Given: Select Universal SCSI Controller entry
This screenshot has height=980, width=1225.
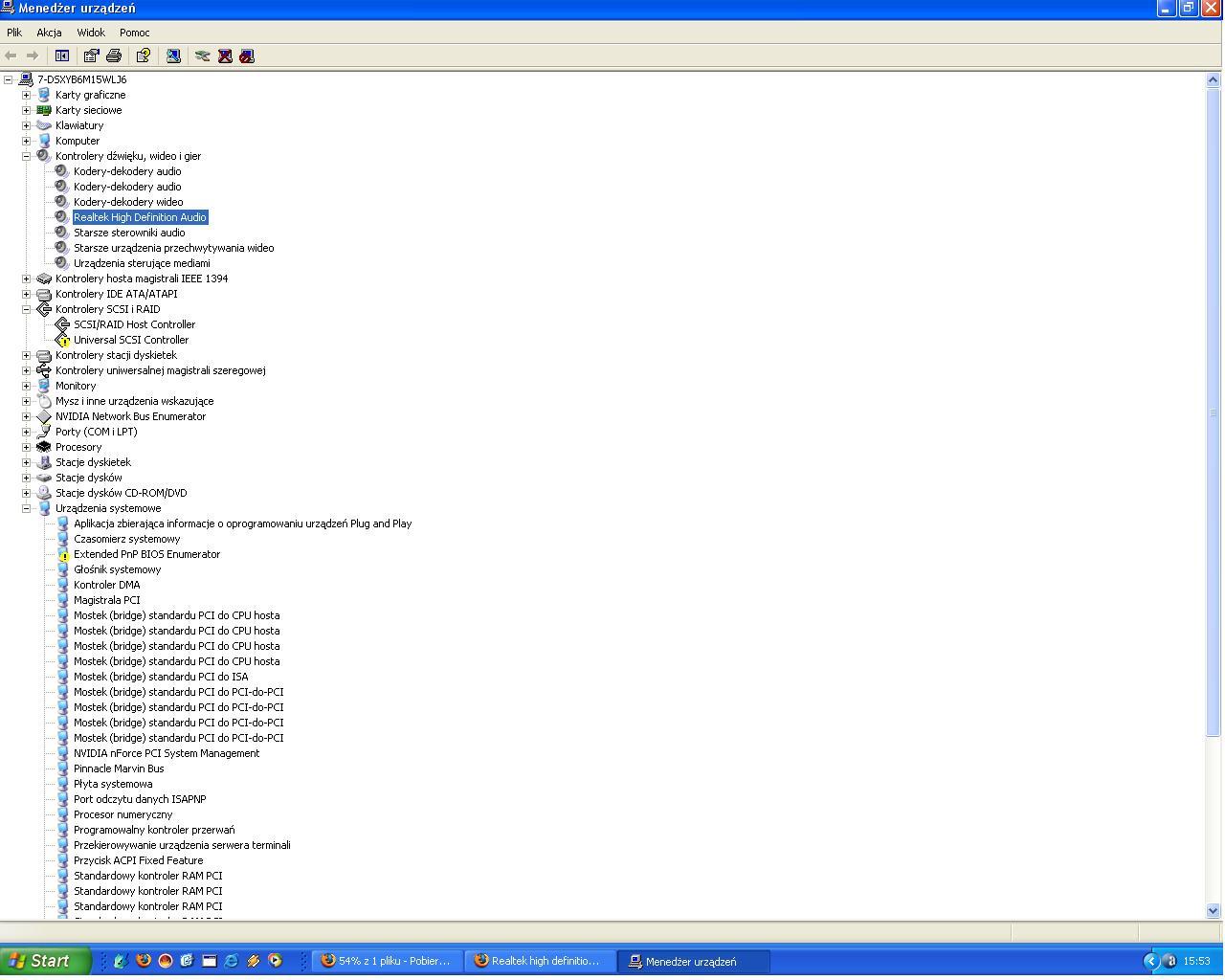Looking at the screenshot, I should pyautogui.click(x=131, y=340).
